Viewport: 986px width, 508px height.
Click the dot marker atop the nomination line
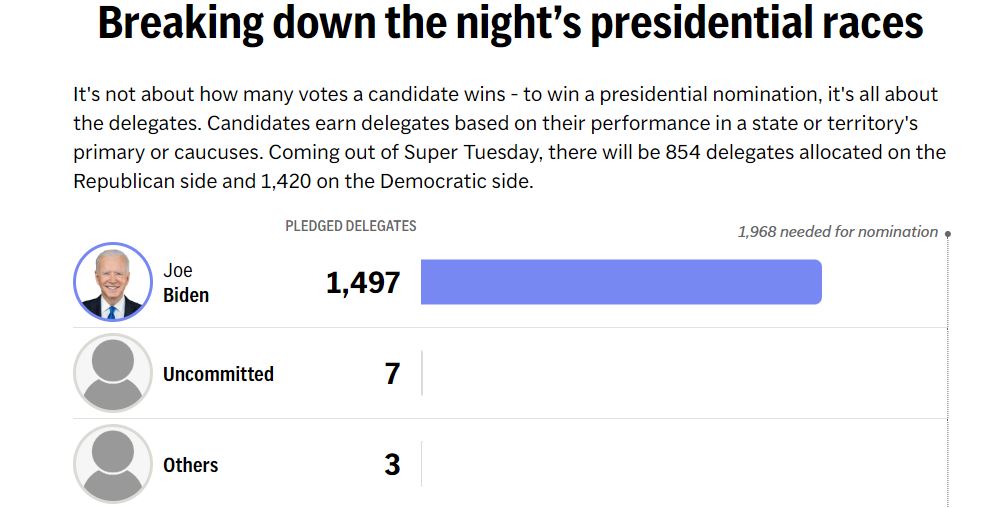click(947, 234)
